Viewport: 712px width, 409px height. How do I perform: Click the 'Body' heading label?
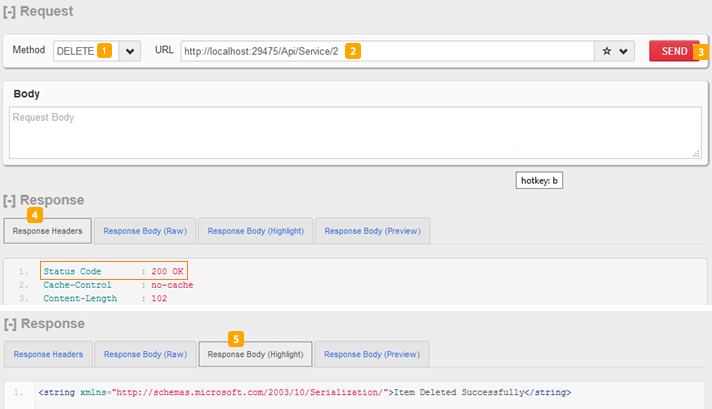[x=26, y=94]
